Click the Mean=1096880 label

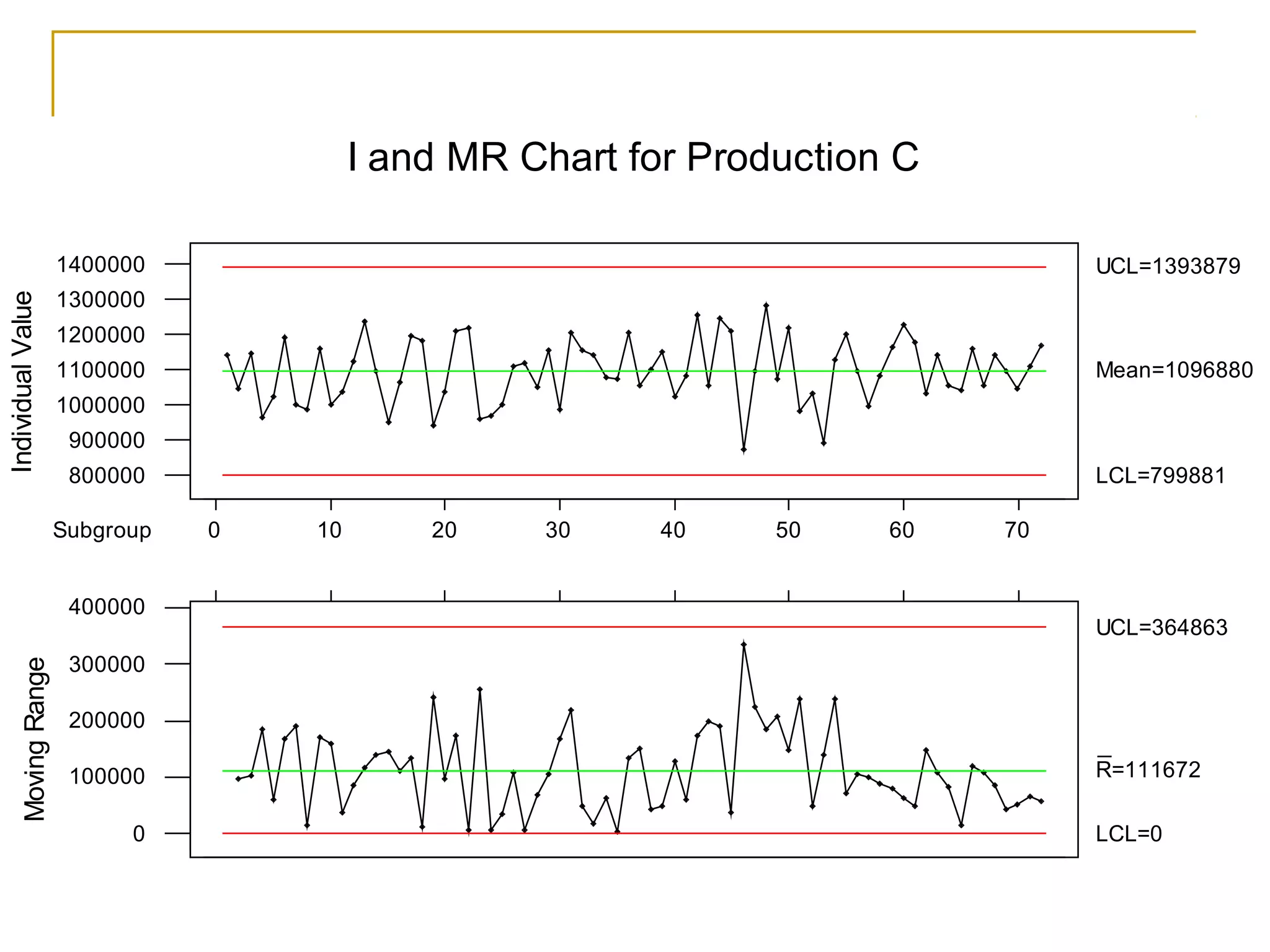1174,370
